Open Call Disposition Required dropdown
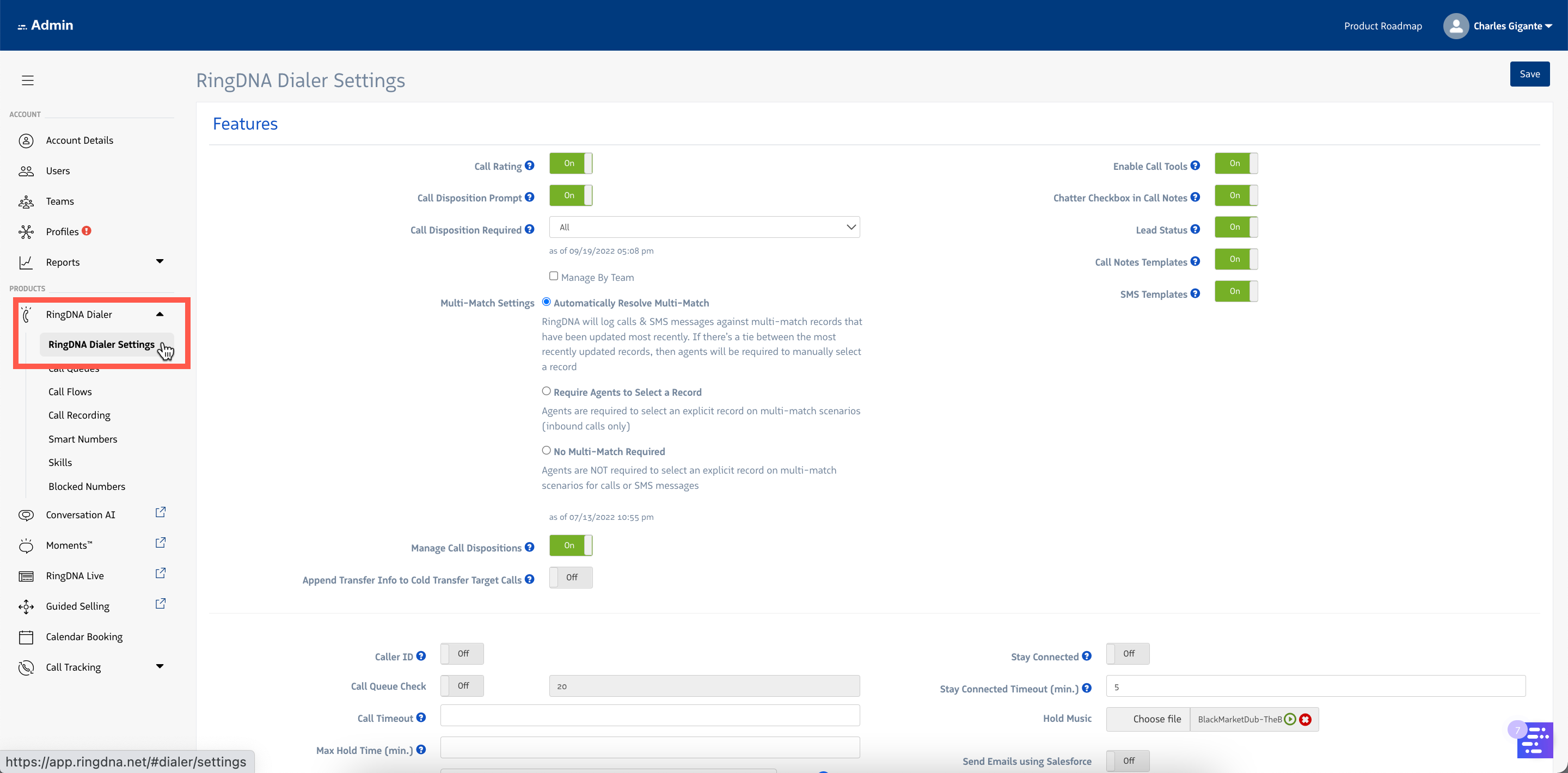 click(x=705, y=227)
